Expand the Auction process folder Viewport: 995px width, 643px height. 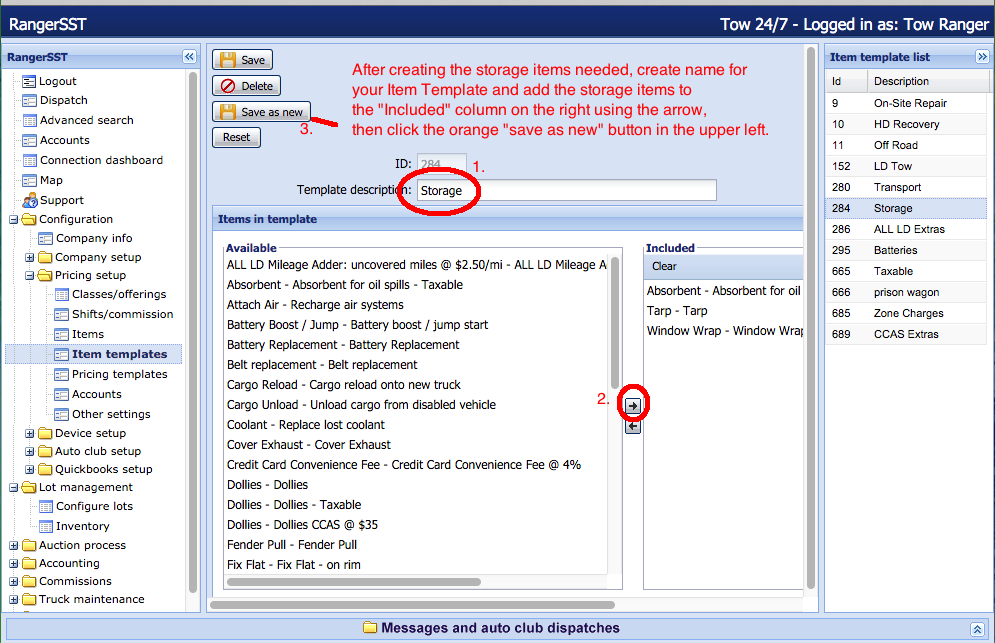pos(13,545)
